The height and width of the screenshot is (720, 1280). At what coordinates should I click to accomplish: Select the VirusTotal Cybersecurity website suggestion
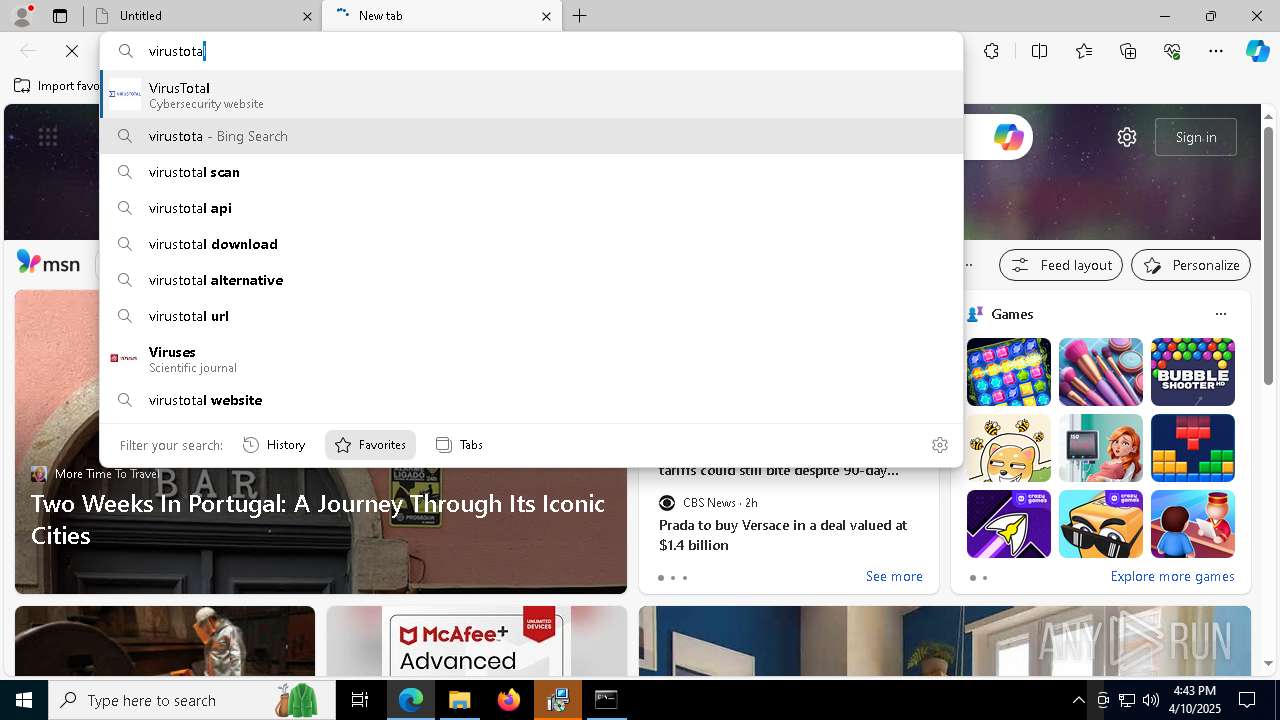pos(531,95)
